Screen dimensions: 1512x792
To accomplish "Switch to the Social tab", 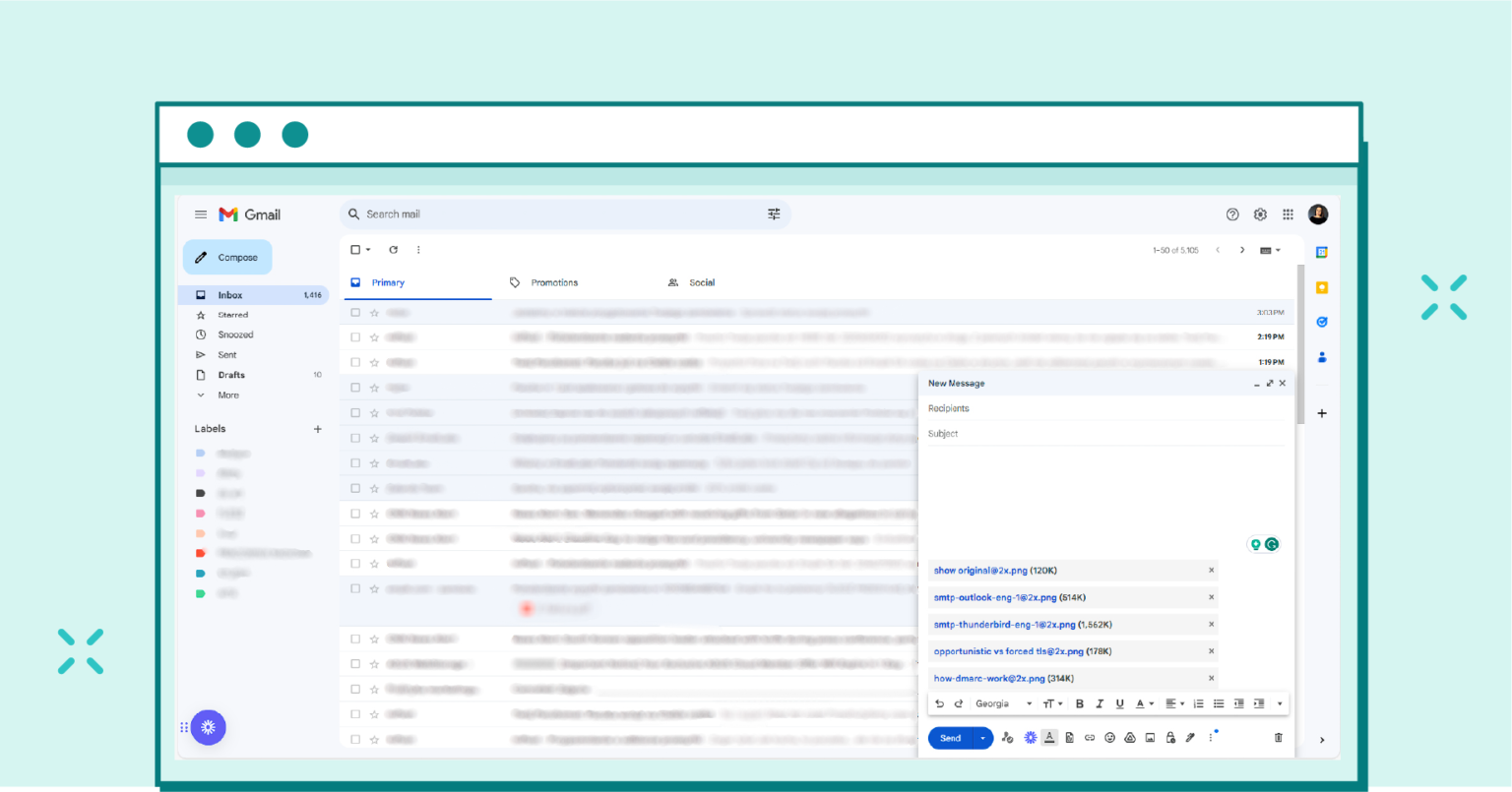I will pyautogui.click(x=701, y=282).
